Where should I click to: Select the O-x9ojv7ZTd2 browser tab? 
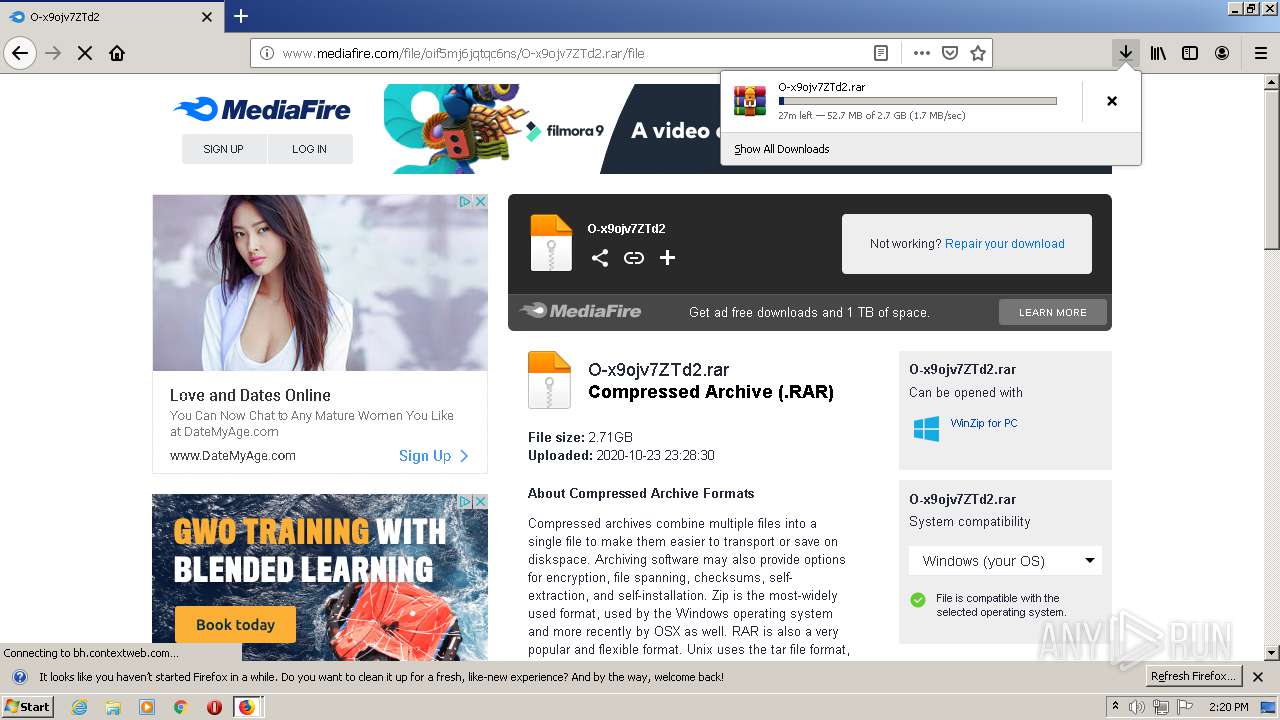pyautogui.click(x=110, y=17)
